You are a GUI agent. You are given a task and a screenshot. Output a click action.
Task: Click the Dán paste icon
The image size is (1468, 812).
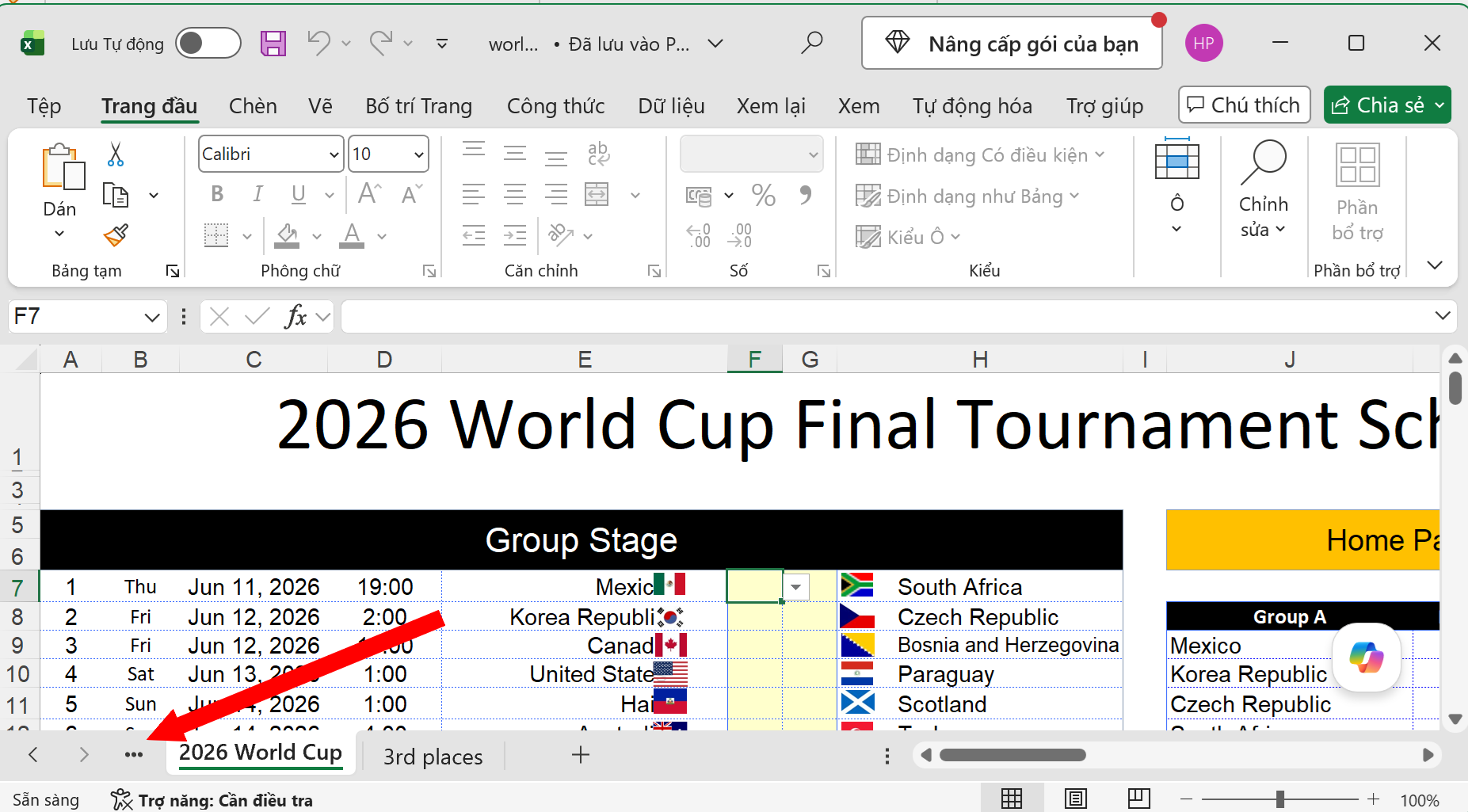click(x=63, y=167)
